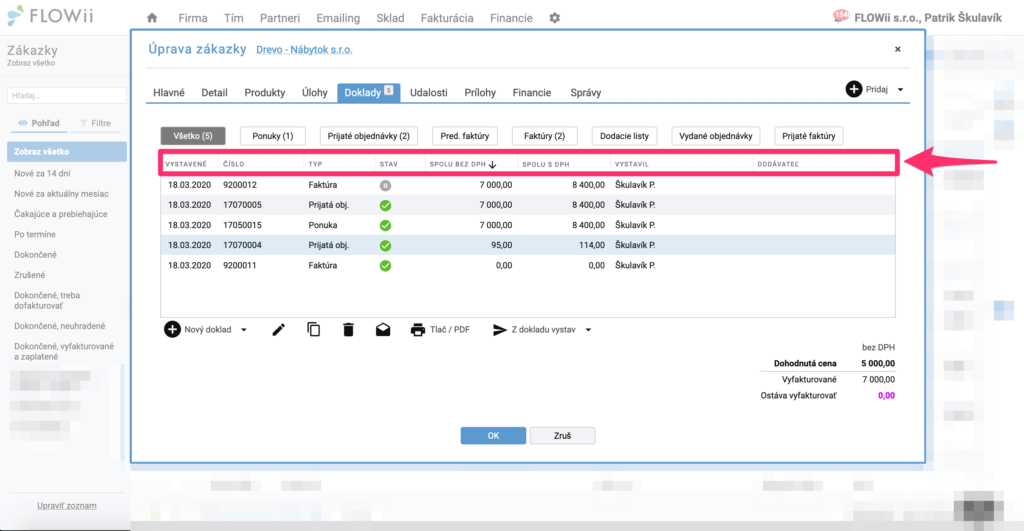Switch to the Financie tab in dialog

click(x=532, y=93)
